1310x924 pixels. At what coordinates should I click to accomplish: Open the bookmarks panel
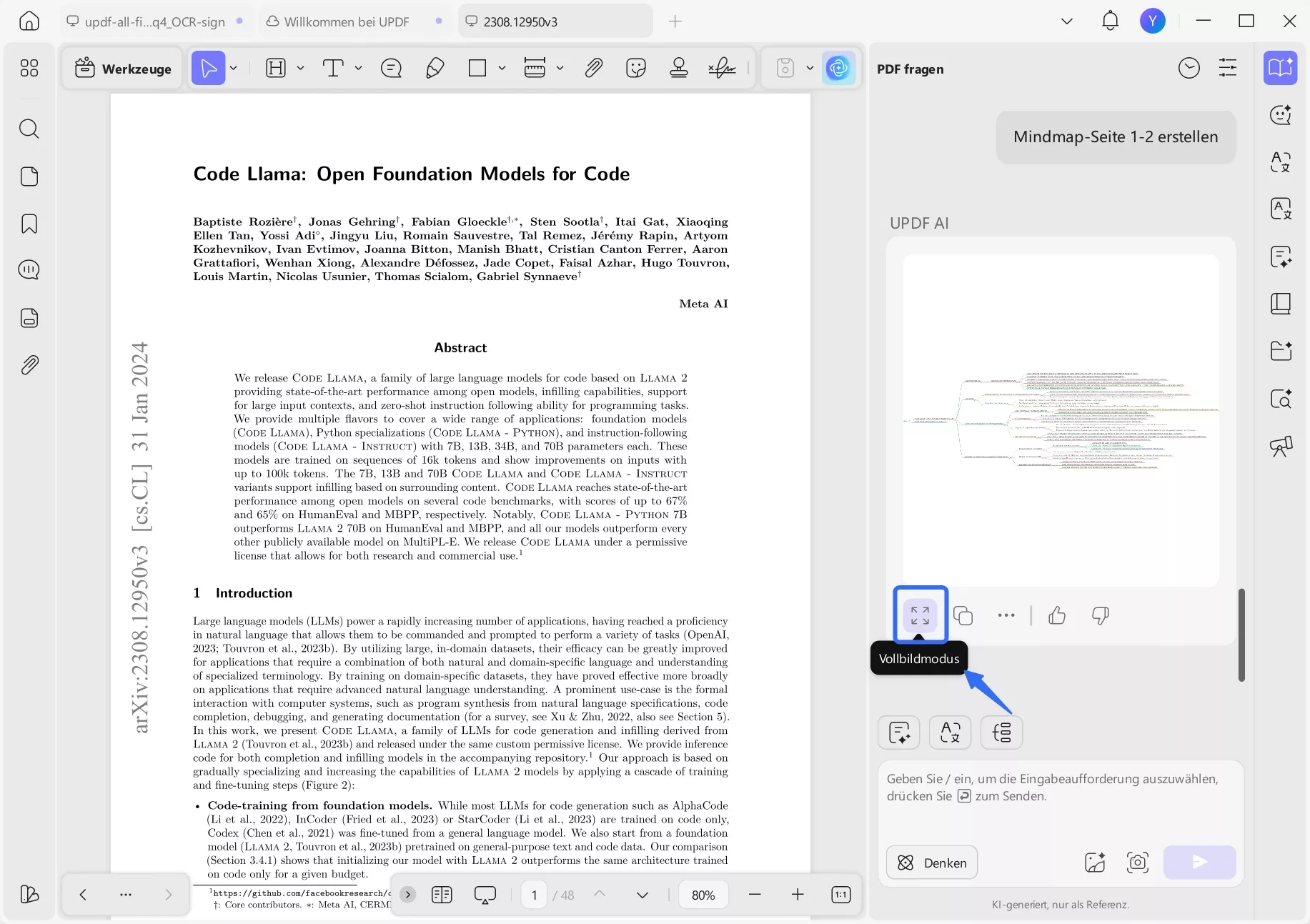[29, 224]
